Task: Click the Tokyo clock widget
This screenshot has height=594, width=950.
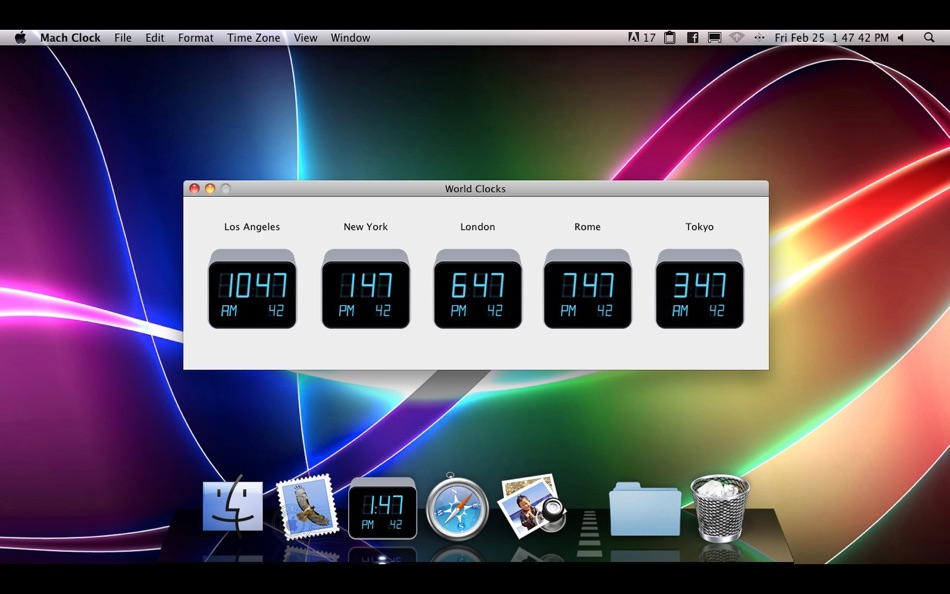Action: coord(699,289)
